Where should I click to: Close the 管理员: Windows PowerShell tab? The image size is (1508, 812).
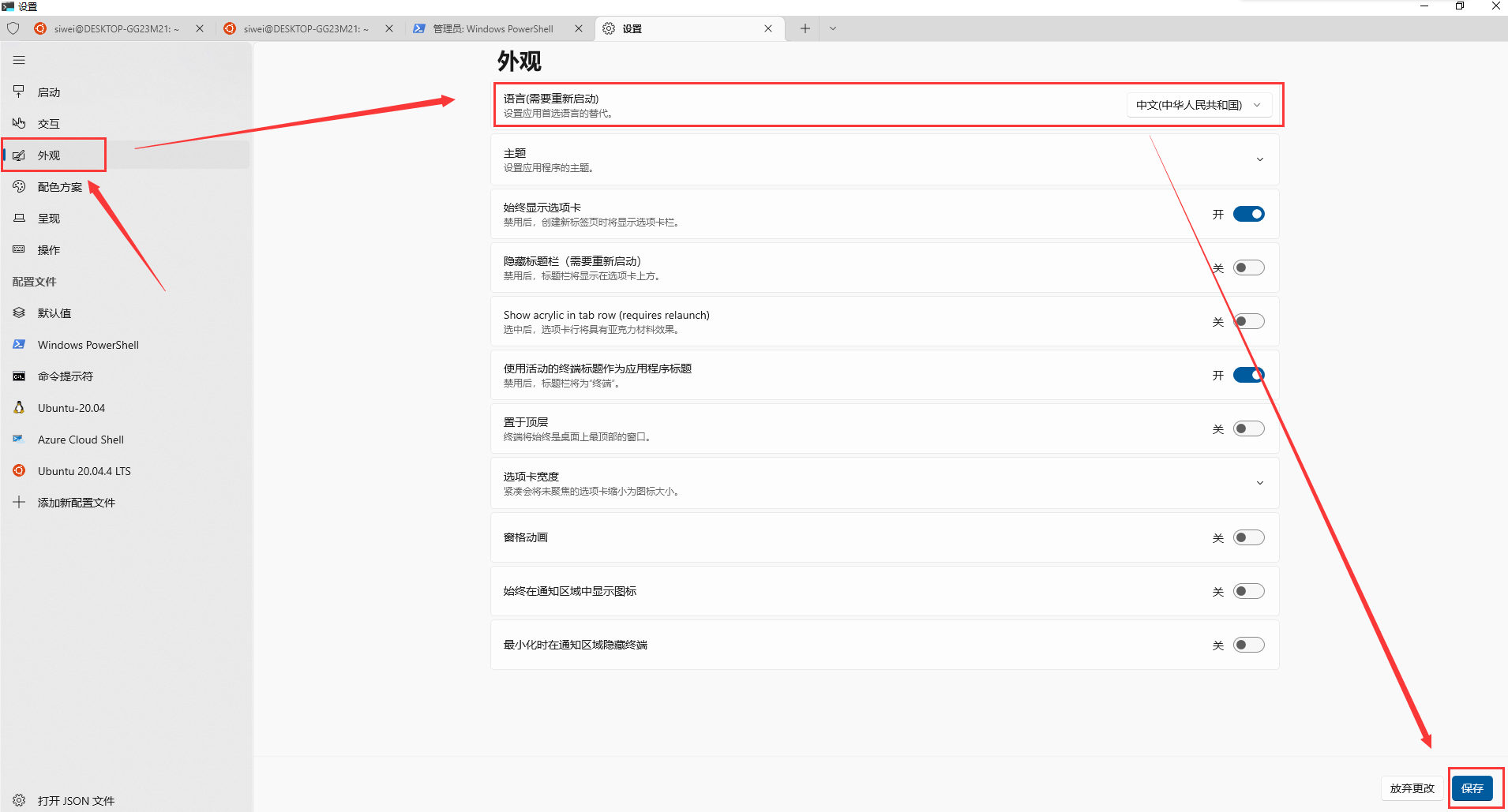[579, 28]
